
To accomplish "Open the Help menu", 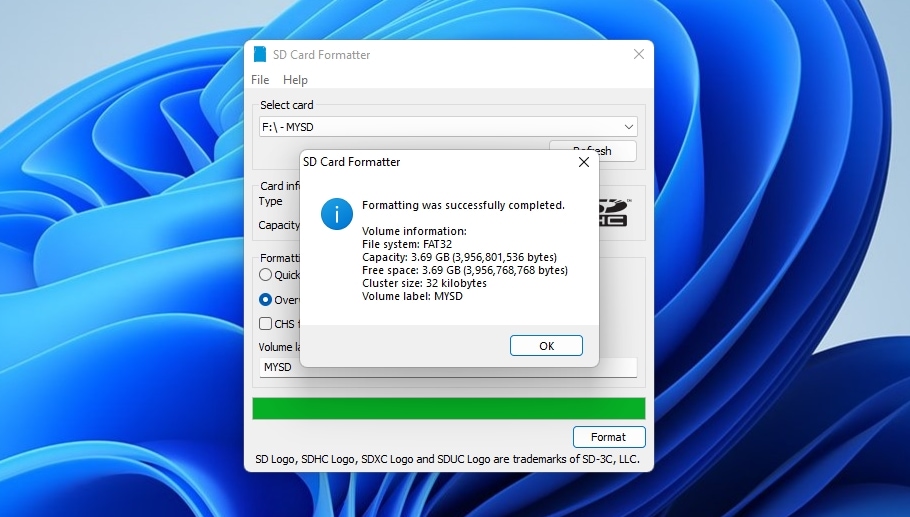I will click(x=295, y=79).
